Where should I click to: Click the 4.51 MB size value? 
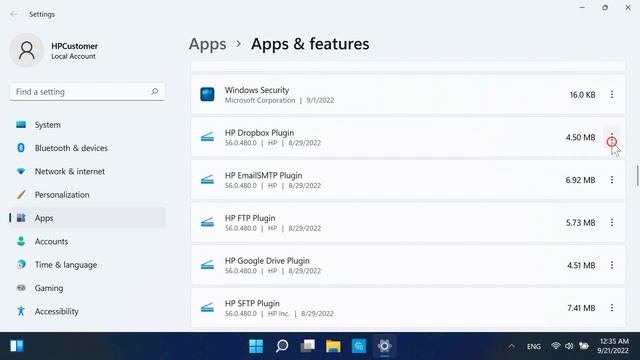click(581, 265)
